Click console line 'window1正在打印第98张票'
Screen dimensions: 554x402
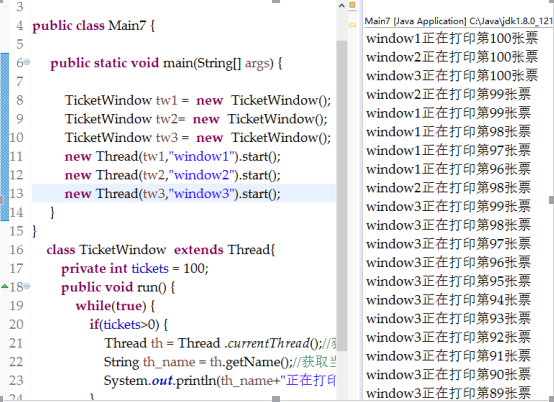[x=448, y=132]
